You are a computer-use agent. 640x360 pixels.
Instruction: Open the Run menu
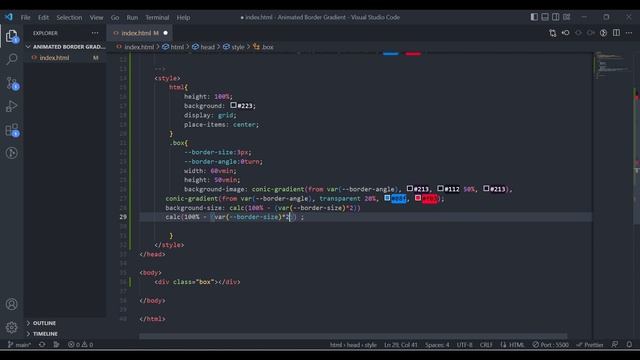click(132, 17)
